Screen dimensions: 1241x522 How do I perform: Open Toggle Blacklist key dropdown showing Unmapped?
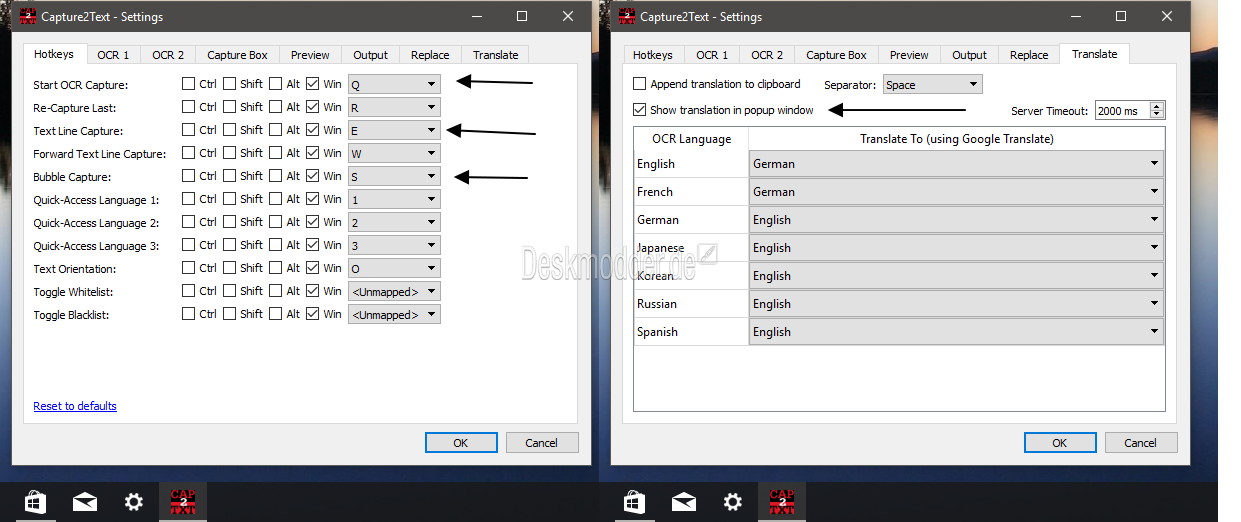(x=394, y=314)
